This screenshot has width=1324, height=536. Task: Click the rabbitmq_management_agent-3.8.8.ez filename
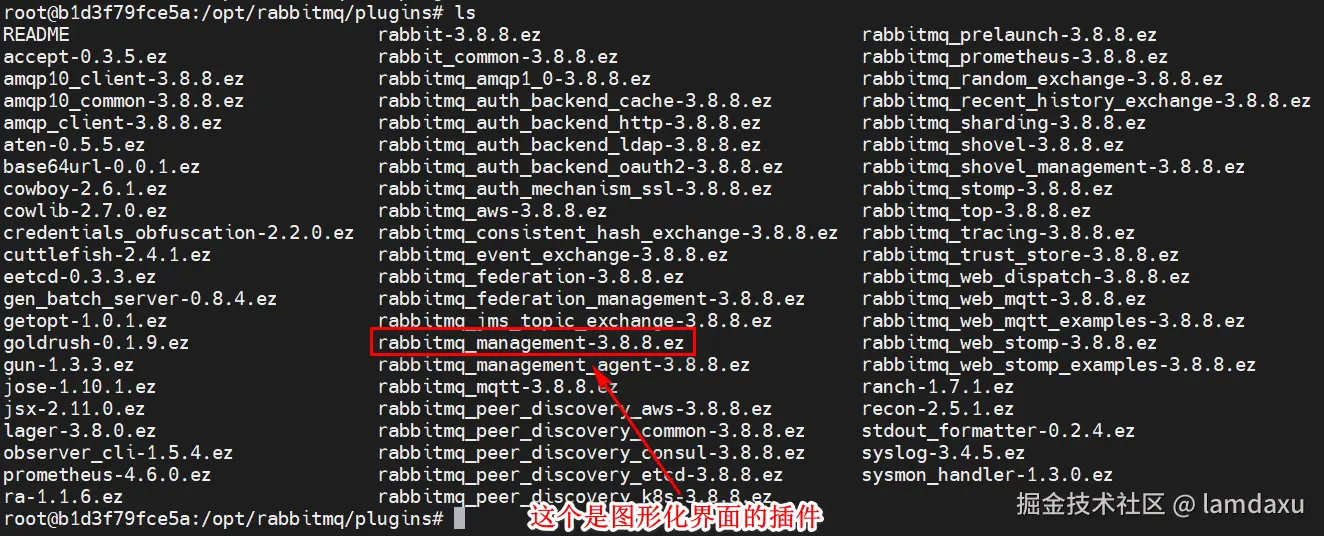[x=564, y=365]
